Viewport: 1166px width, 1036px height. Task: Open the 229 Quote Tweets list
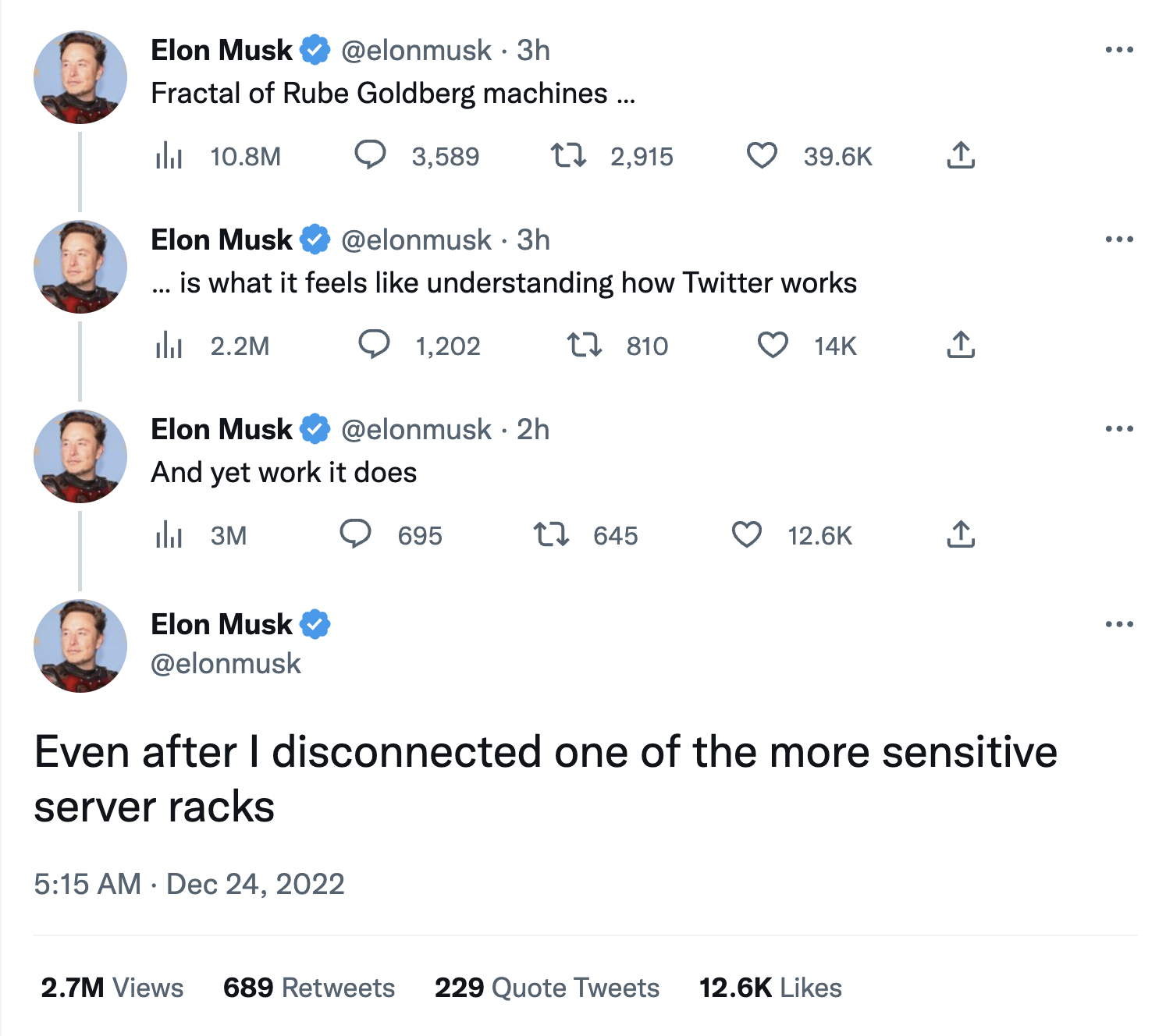tap(547, 988)
